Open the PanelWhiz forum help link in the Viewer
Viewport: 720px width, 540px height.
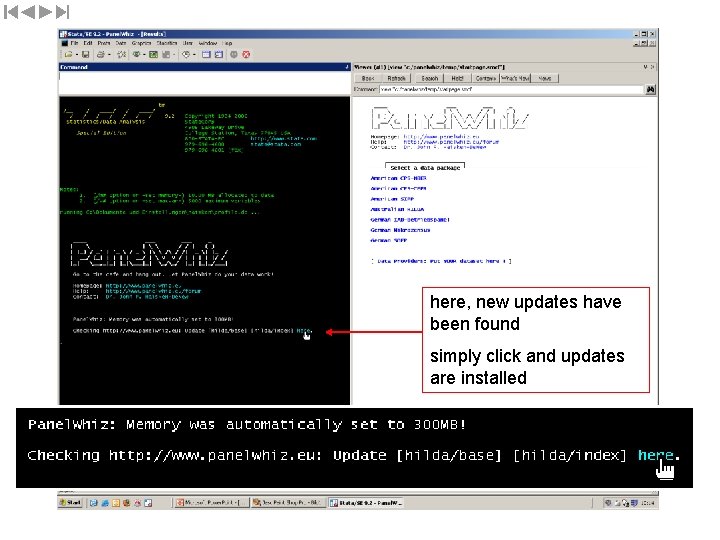[x=451, y=142]
